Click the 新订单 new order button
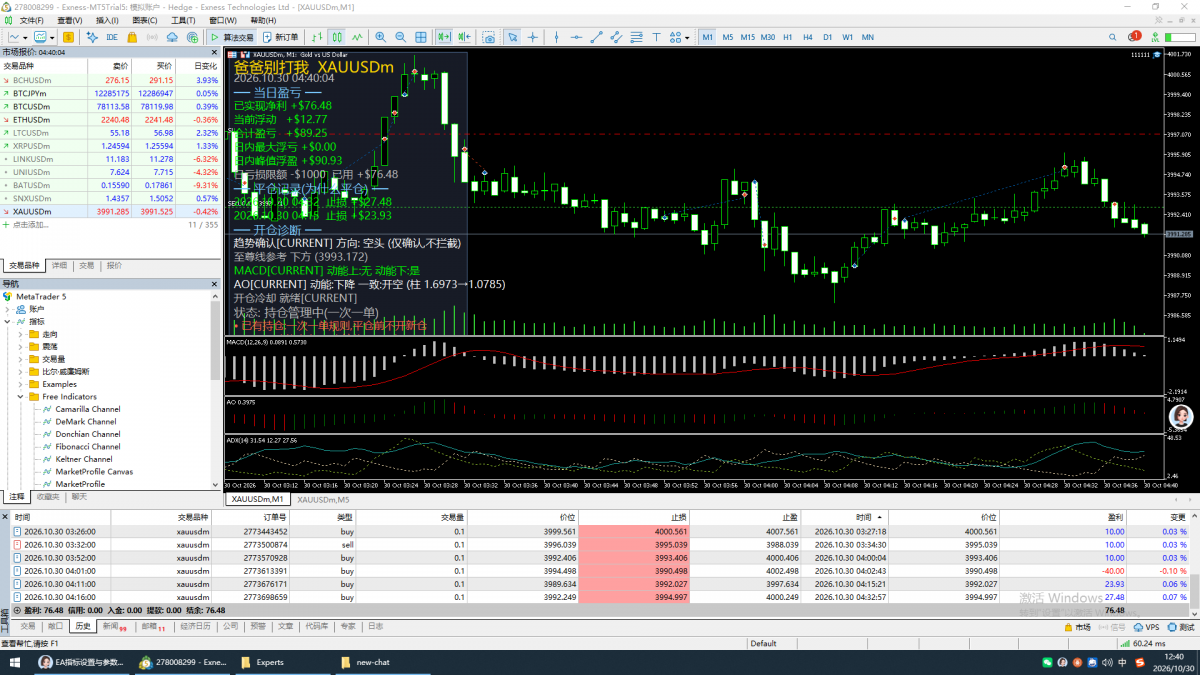Image resolution: width=1200 pixels, height=675 pixels. point(279,37)
